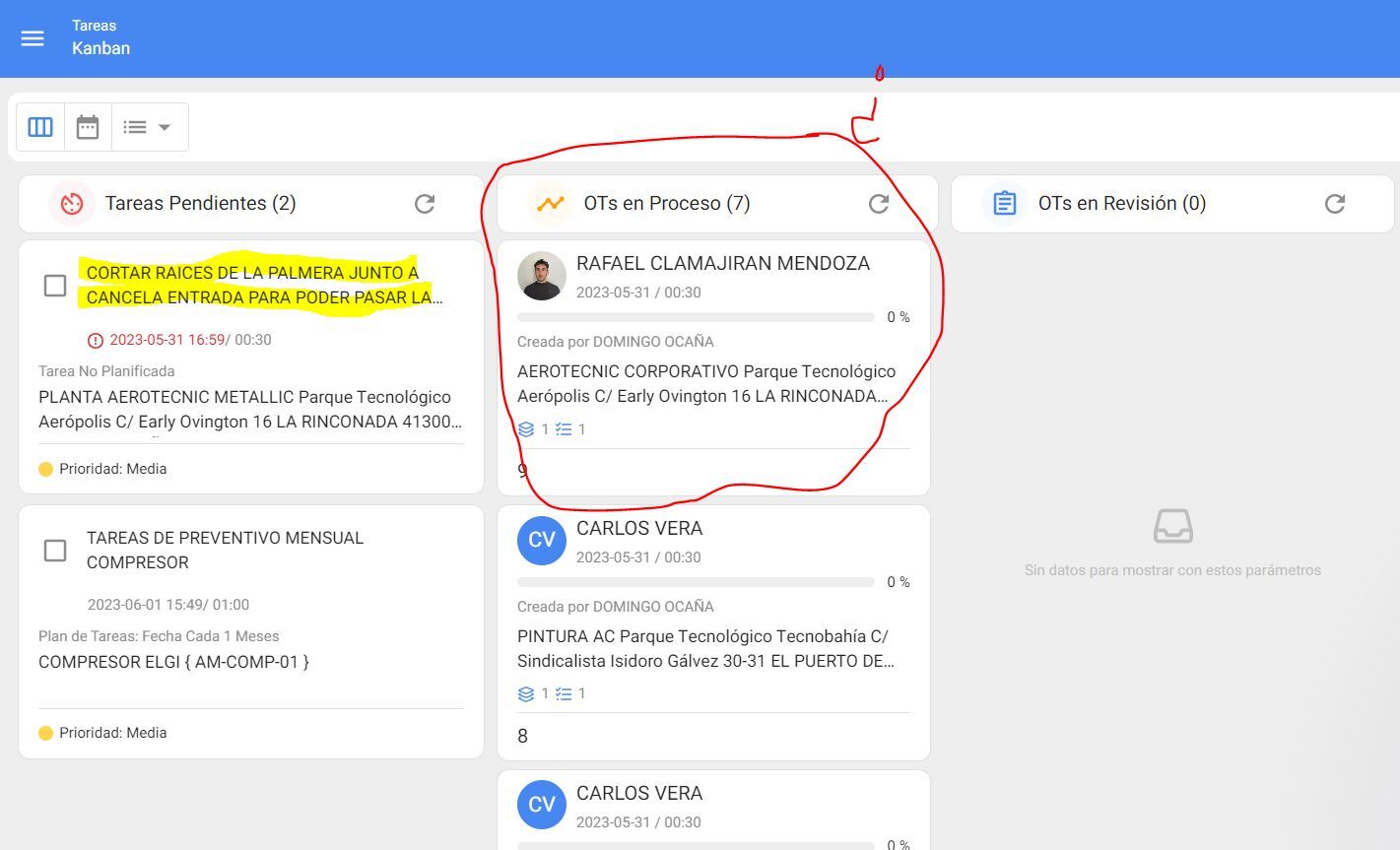This screenshot has height=850, width=1400.
Task: Check the CORTAR RAICES task checkbox
Action: click(x=55, y=286)
